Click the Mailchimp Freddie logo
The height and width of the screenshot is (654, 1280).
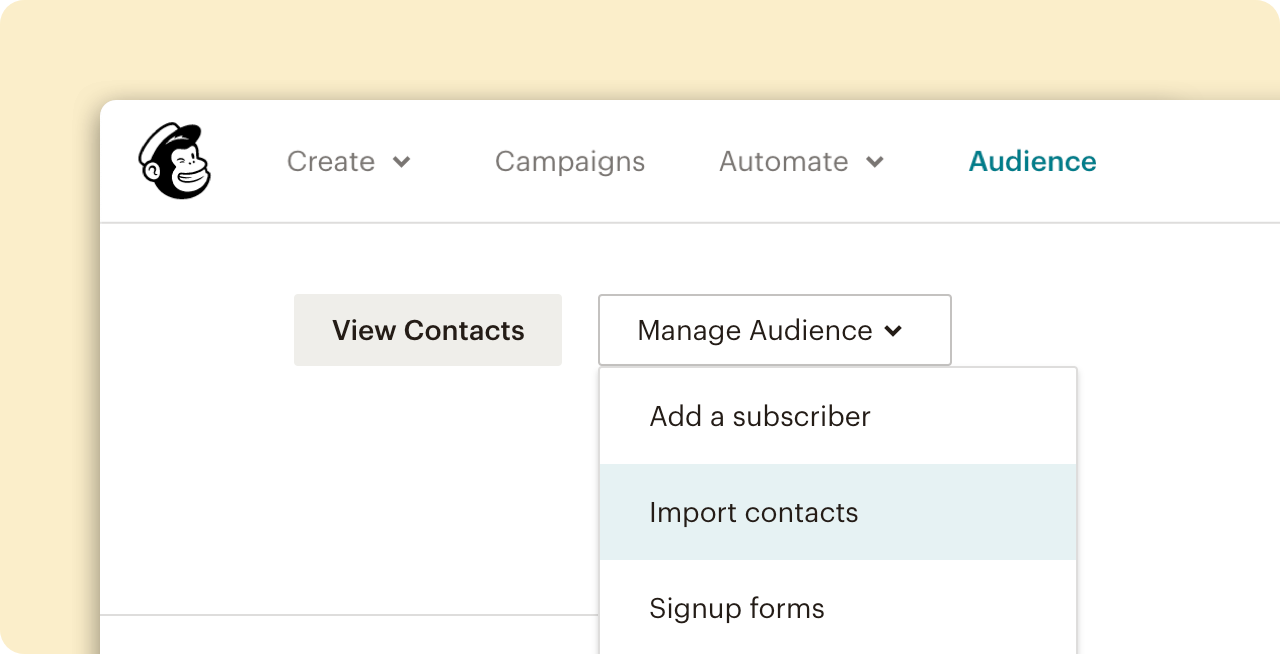[174, 161]
